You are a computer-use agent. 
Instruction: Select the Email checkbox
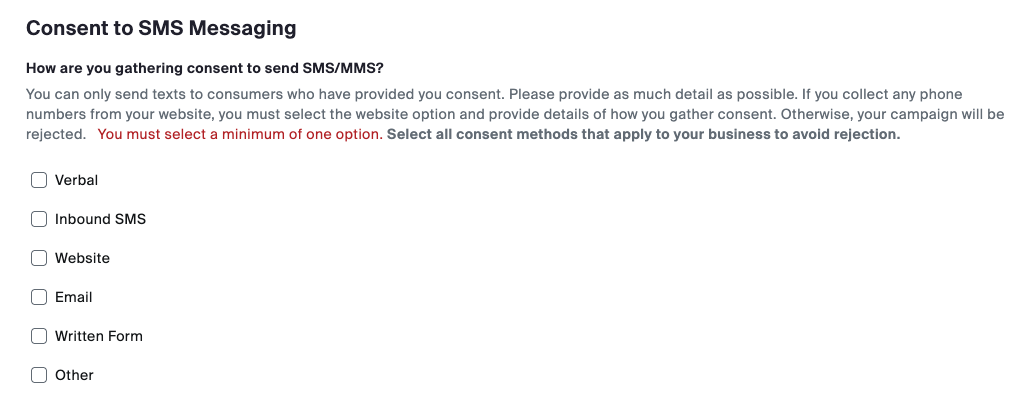(x=39, y=297)
